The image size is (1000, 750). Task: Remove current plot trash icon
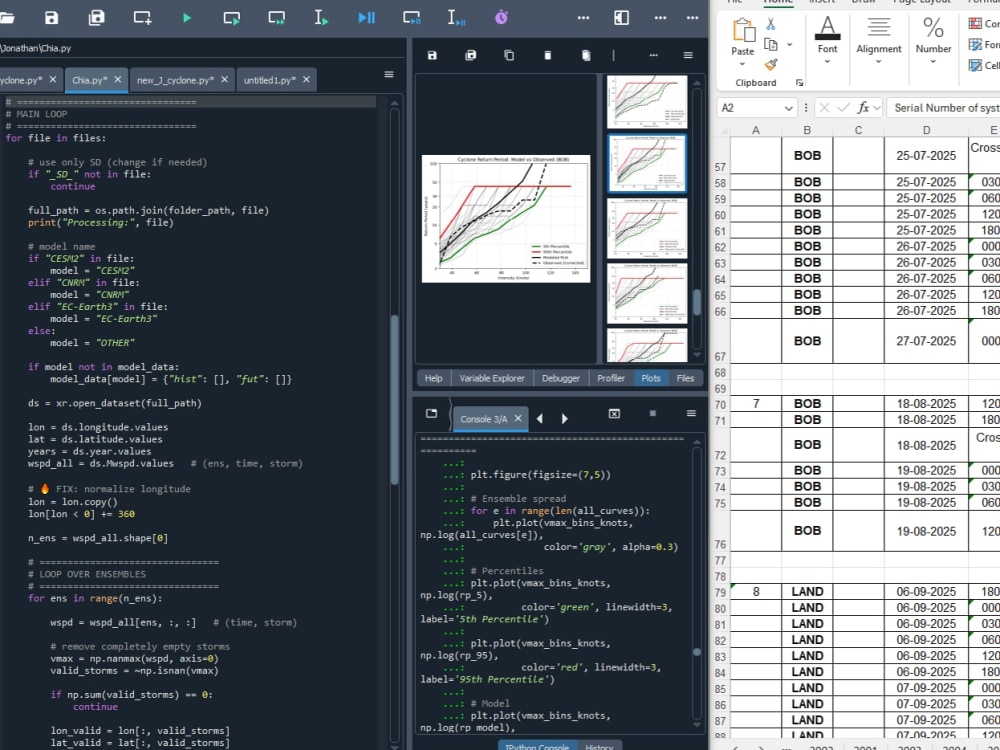coord(547,55)
